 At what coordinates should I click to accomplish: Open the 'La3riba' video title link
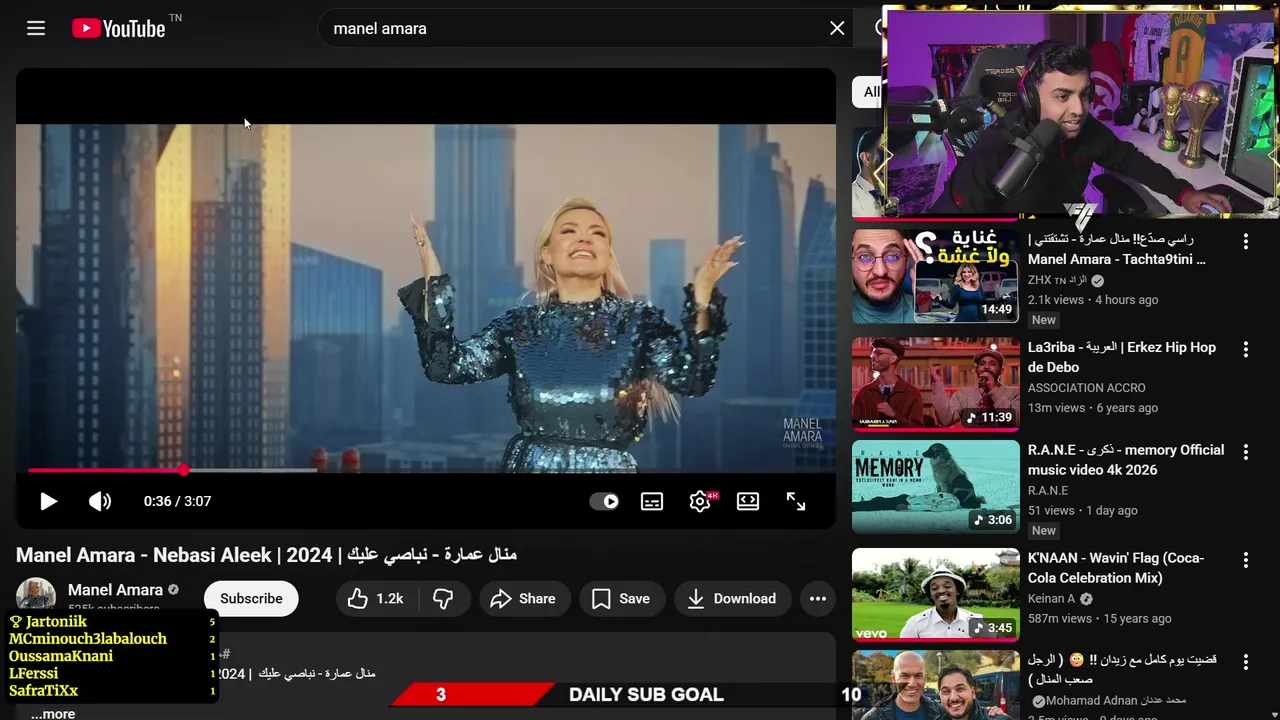pos(1122,357)
